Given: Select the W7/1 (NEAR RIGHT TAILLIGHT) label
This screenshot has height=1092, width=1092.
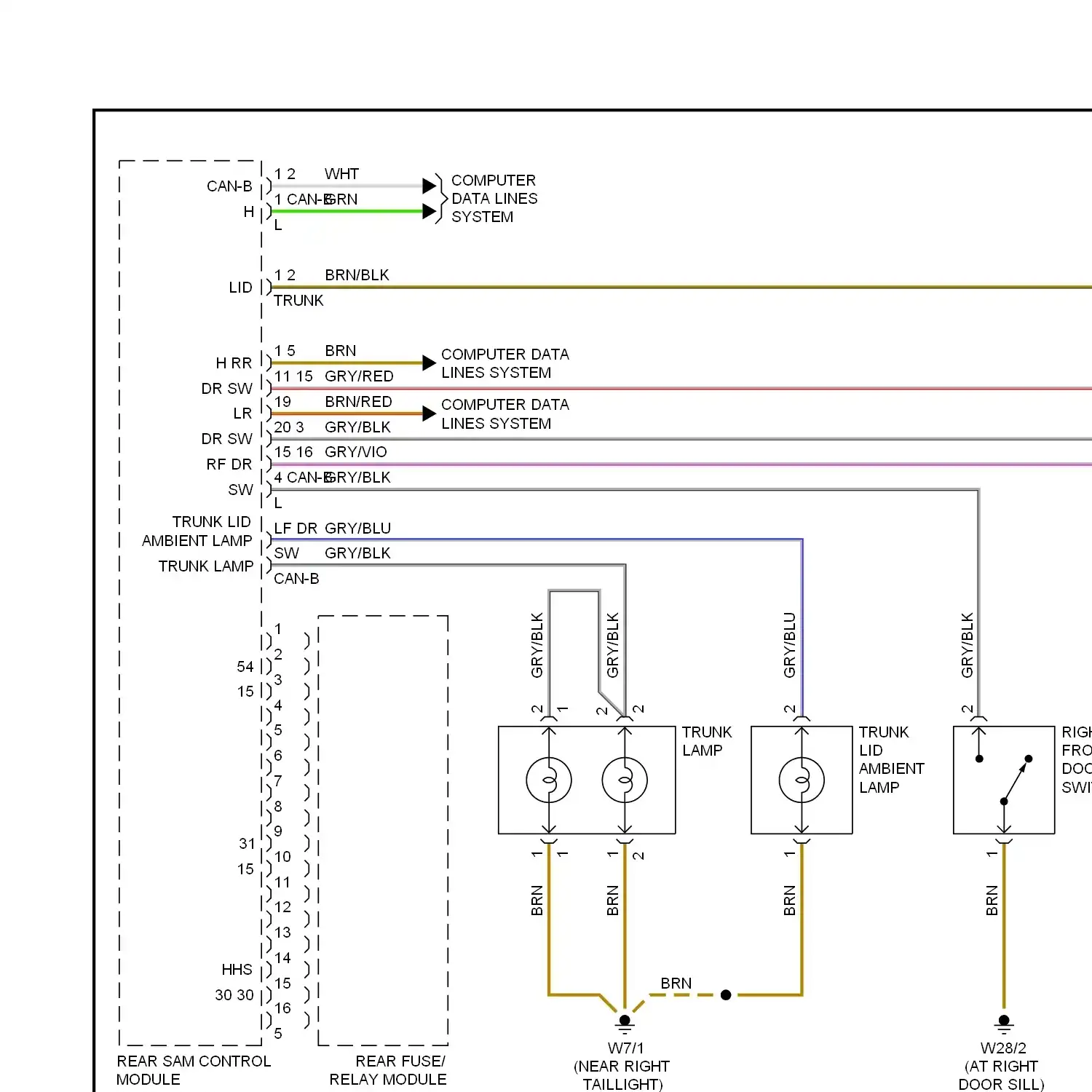Looking at the screenshot, I should click(623, 1067).
